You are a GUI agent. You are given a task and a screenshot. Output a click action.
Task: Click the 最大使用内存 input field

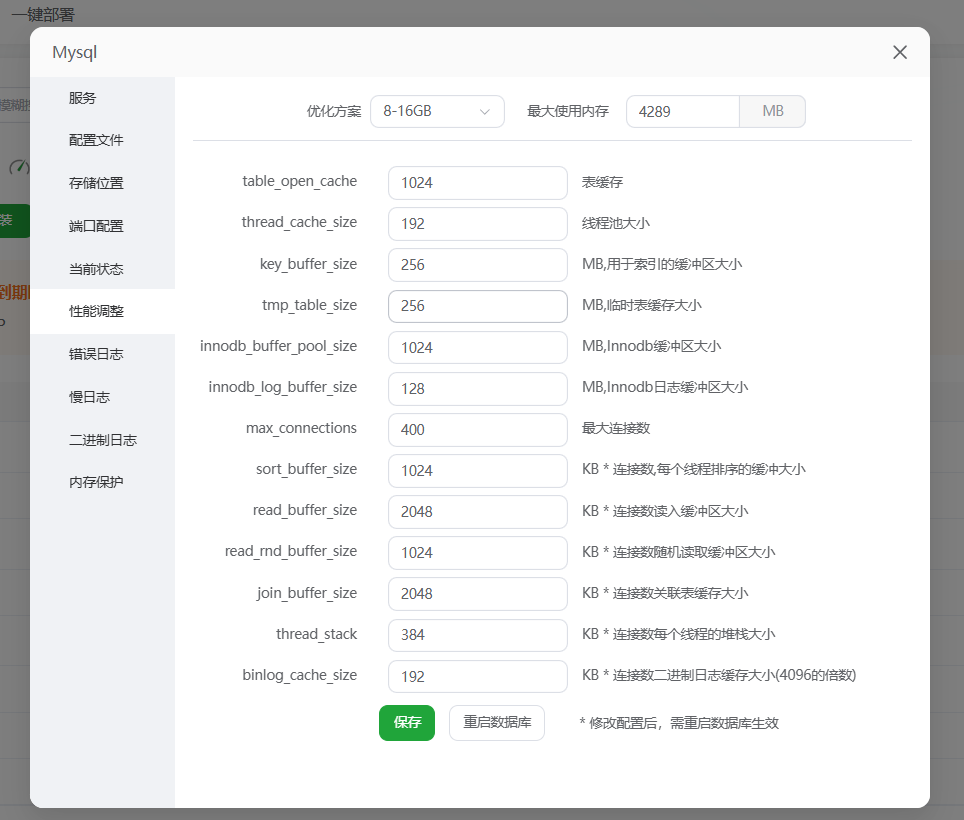point(683,111)
